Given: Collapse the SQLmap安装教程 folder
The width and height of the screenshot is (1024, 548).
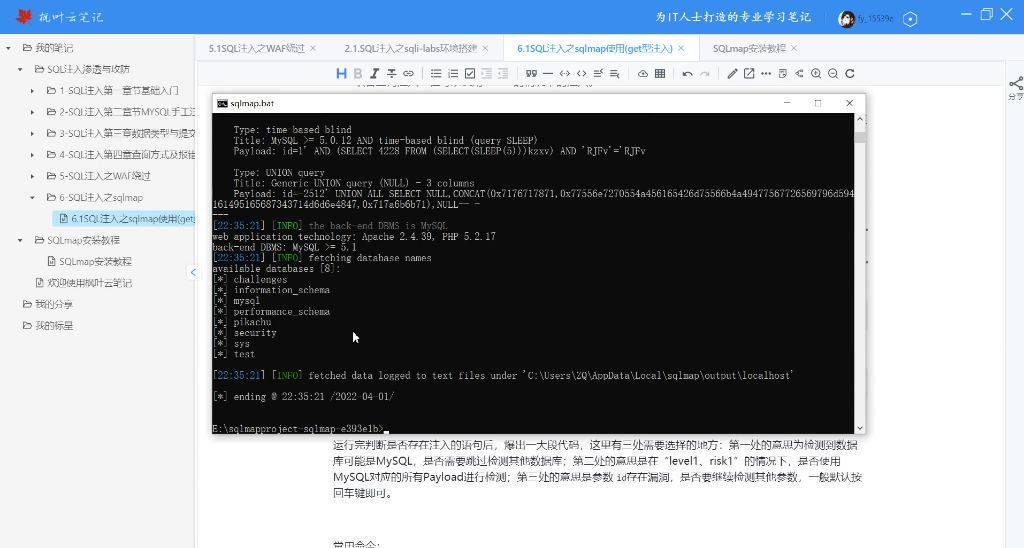Looking at the screenshot, I should [x=20, y=240].
